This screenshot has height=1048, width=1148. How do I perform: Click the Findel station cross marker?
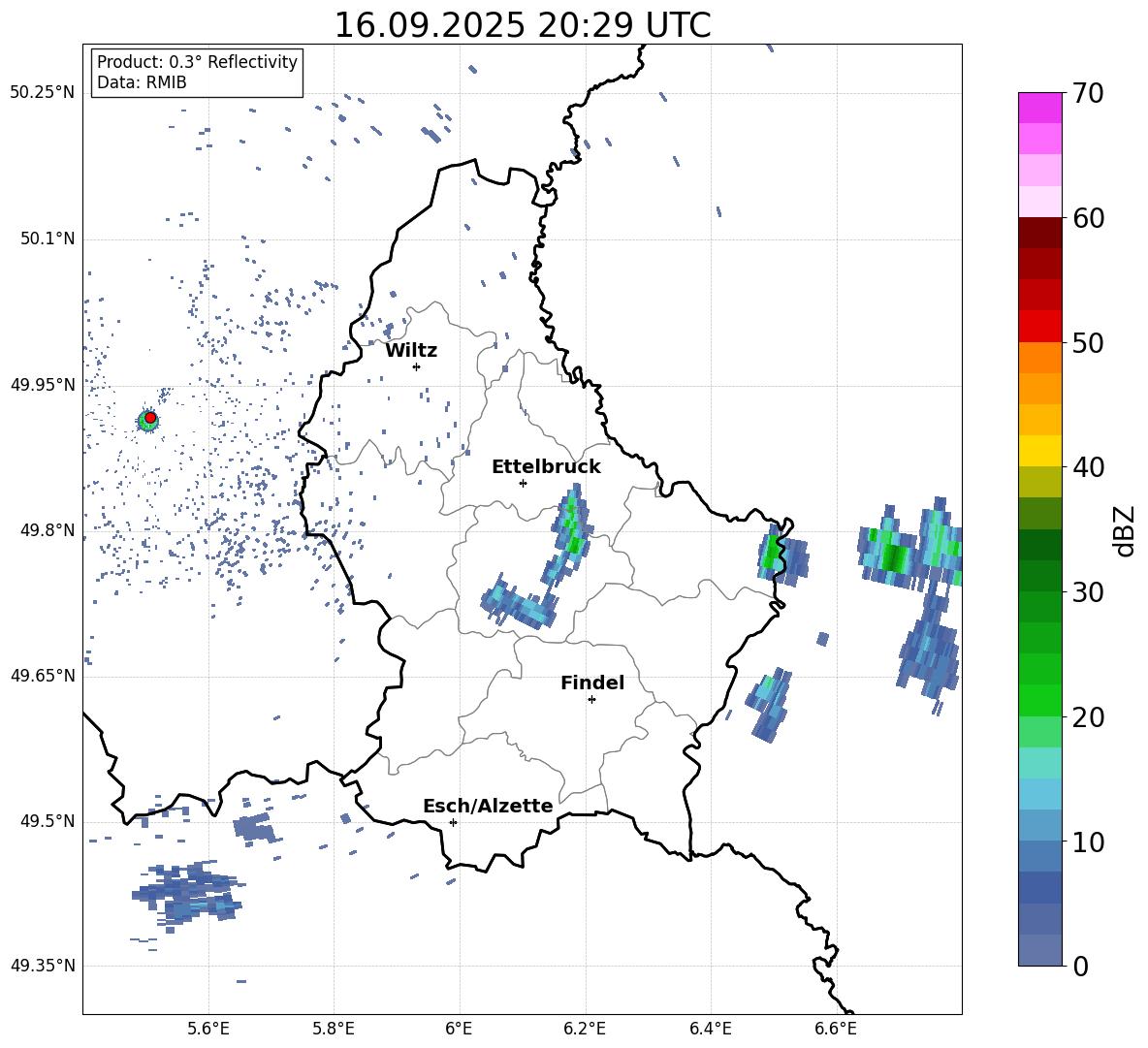(x=591, y=699)
